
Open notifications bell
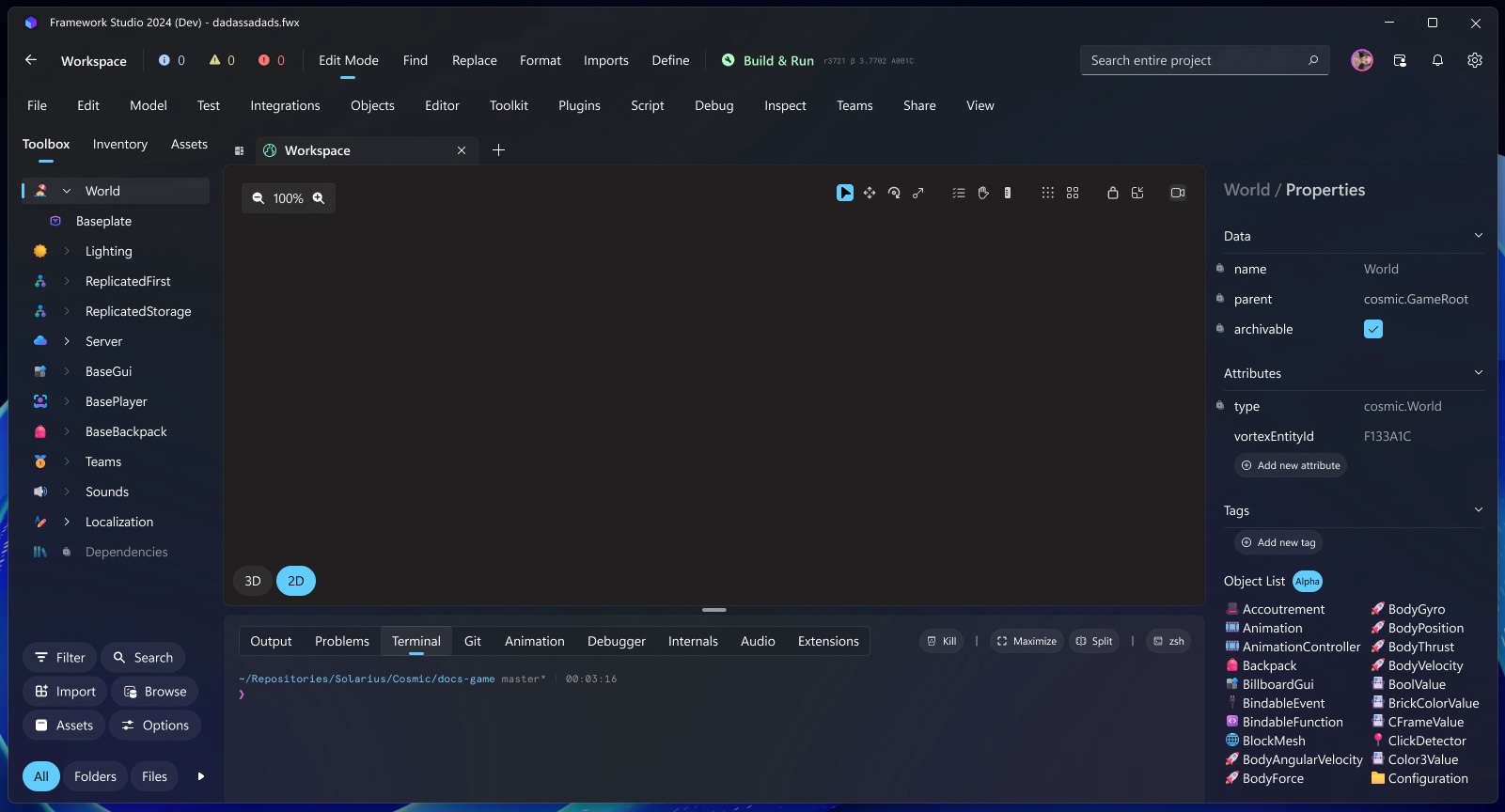click(x=1437, y=60)
